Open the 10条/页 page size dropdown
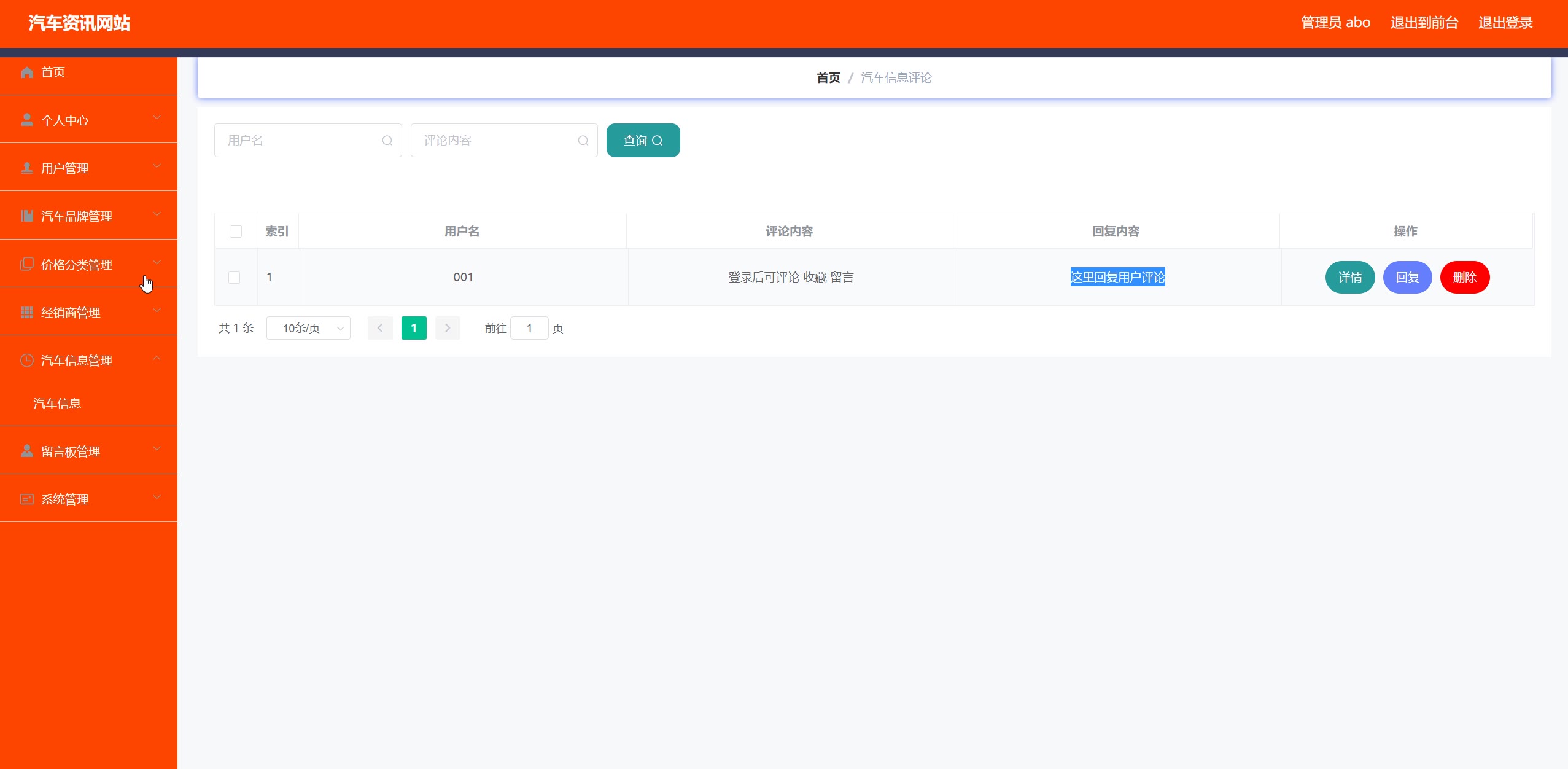This screenshot has height=769, width=1568. pyautogui.click(x=308, y=329)
